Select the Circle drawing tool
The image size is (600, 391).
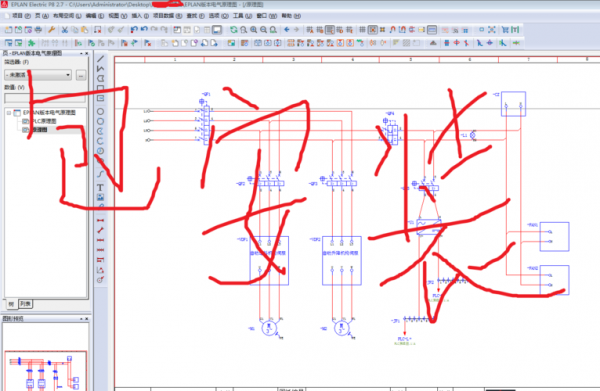pos(100,112)
